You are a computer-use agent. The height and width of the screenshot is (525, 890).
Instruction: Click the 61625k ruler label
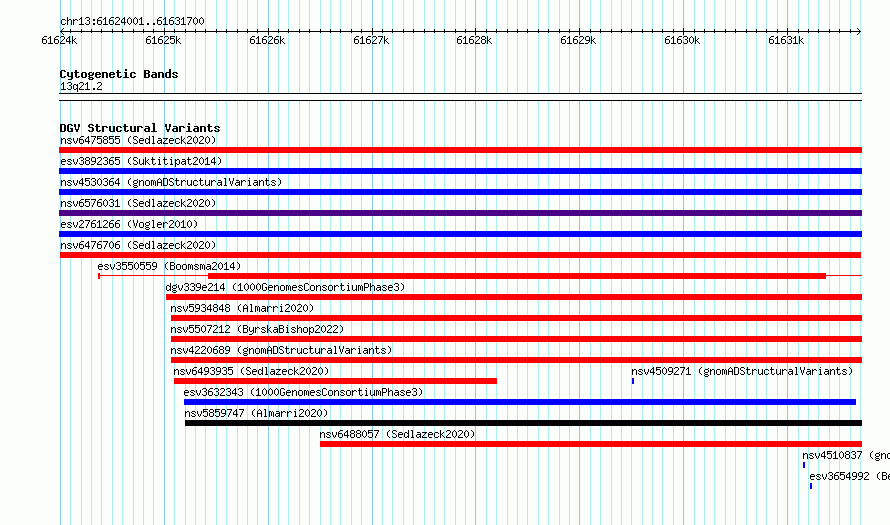pos(163,40)
